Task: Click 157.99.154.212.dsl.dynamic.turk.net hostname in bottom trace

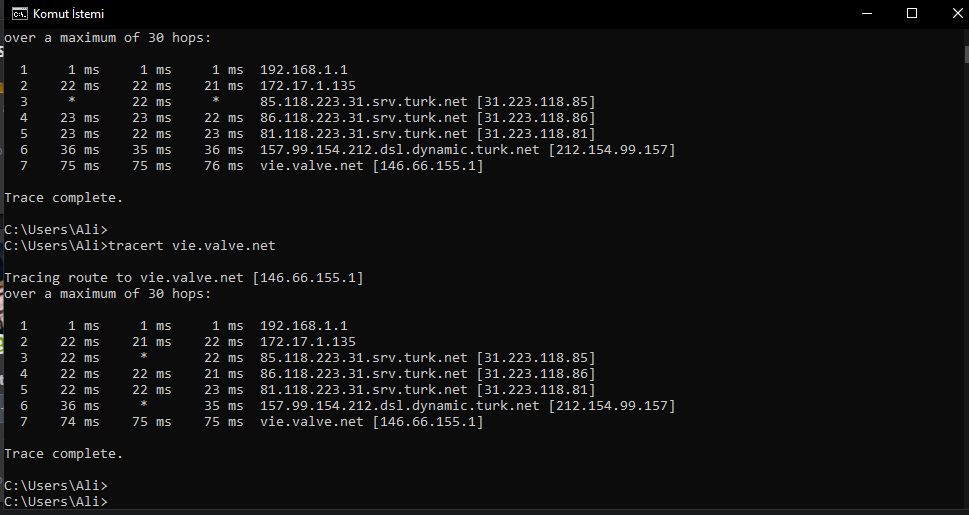Action: [400, 406]
